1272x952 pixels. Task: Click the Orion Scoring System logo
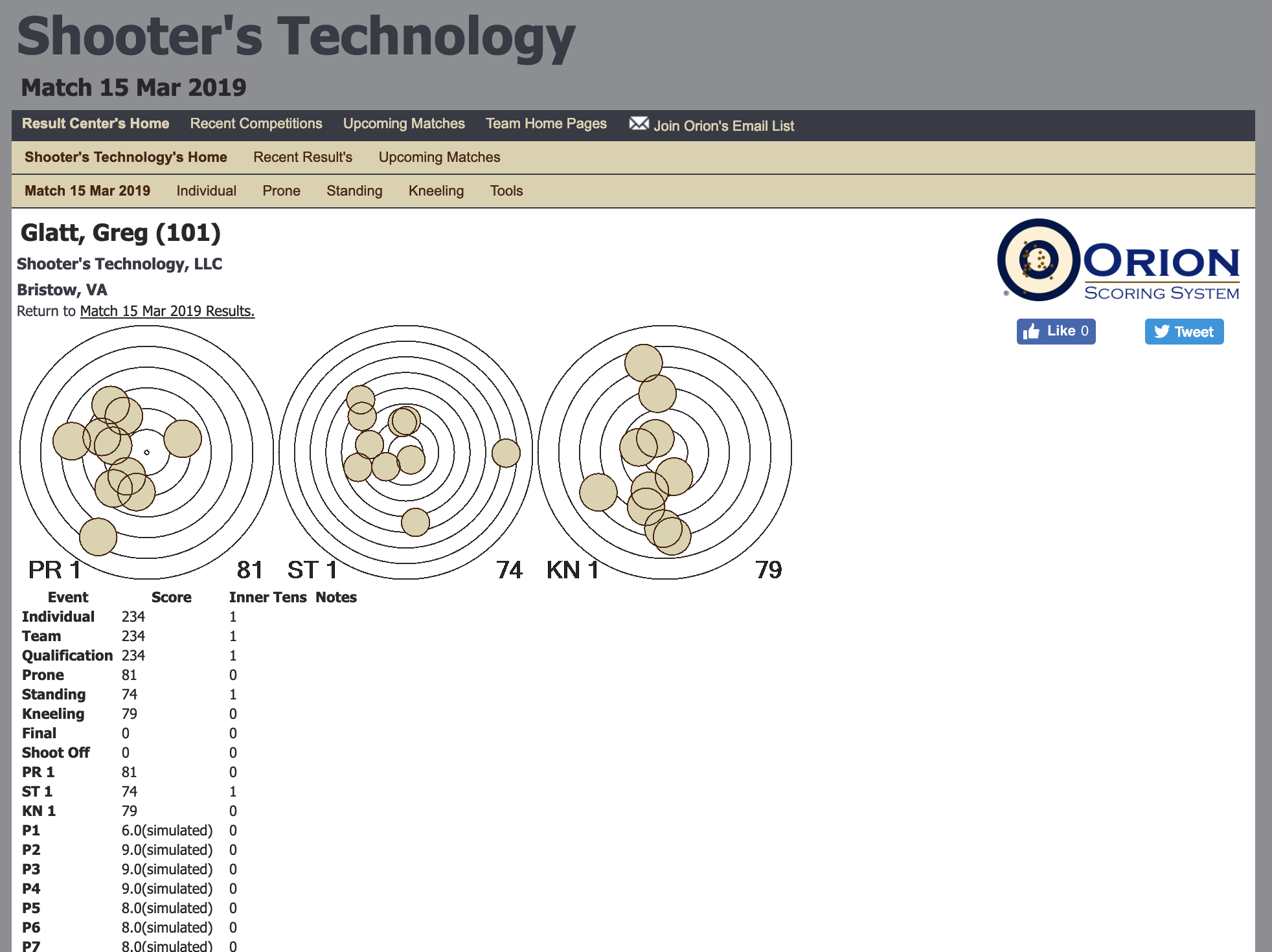tap(1119, 260)
